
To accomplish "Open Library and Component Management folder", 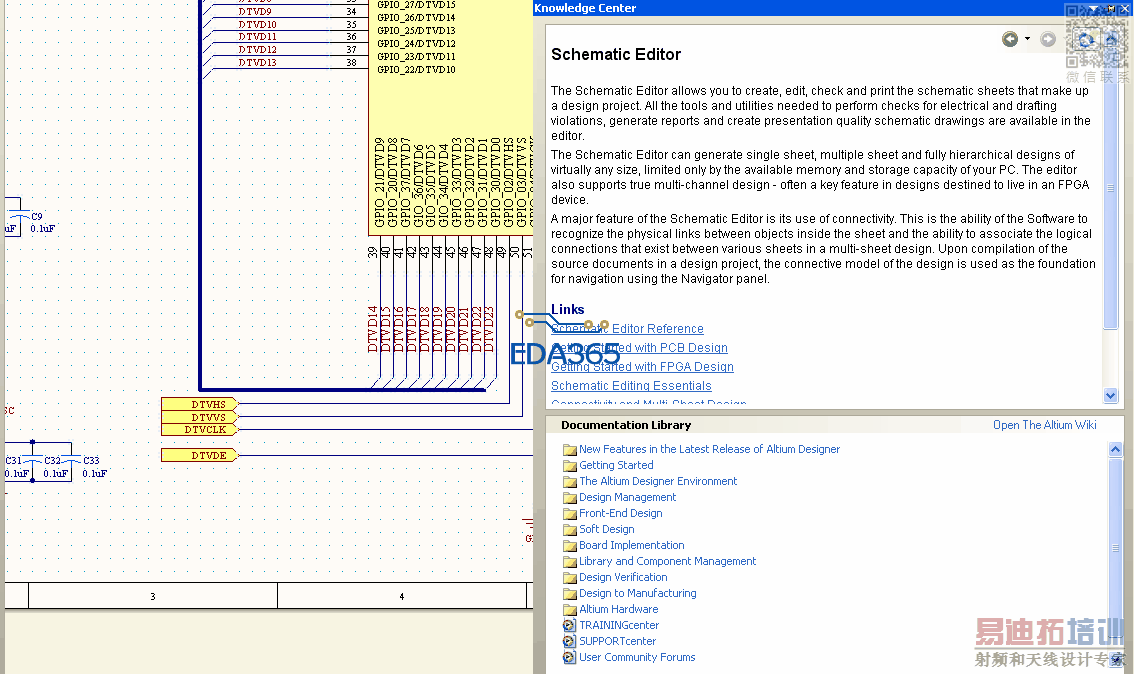I will 668,561.
